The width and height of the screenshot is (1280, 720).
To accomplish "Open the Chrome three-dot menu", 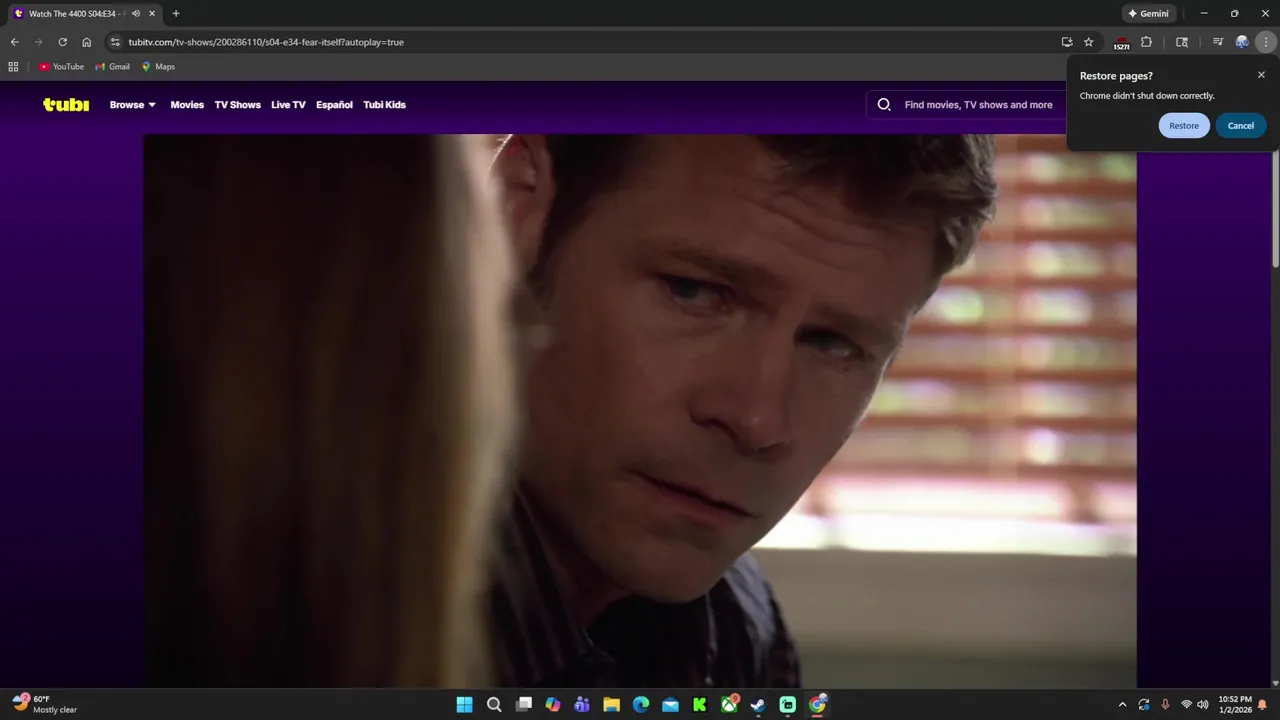I will pos(1266,42).
